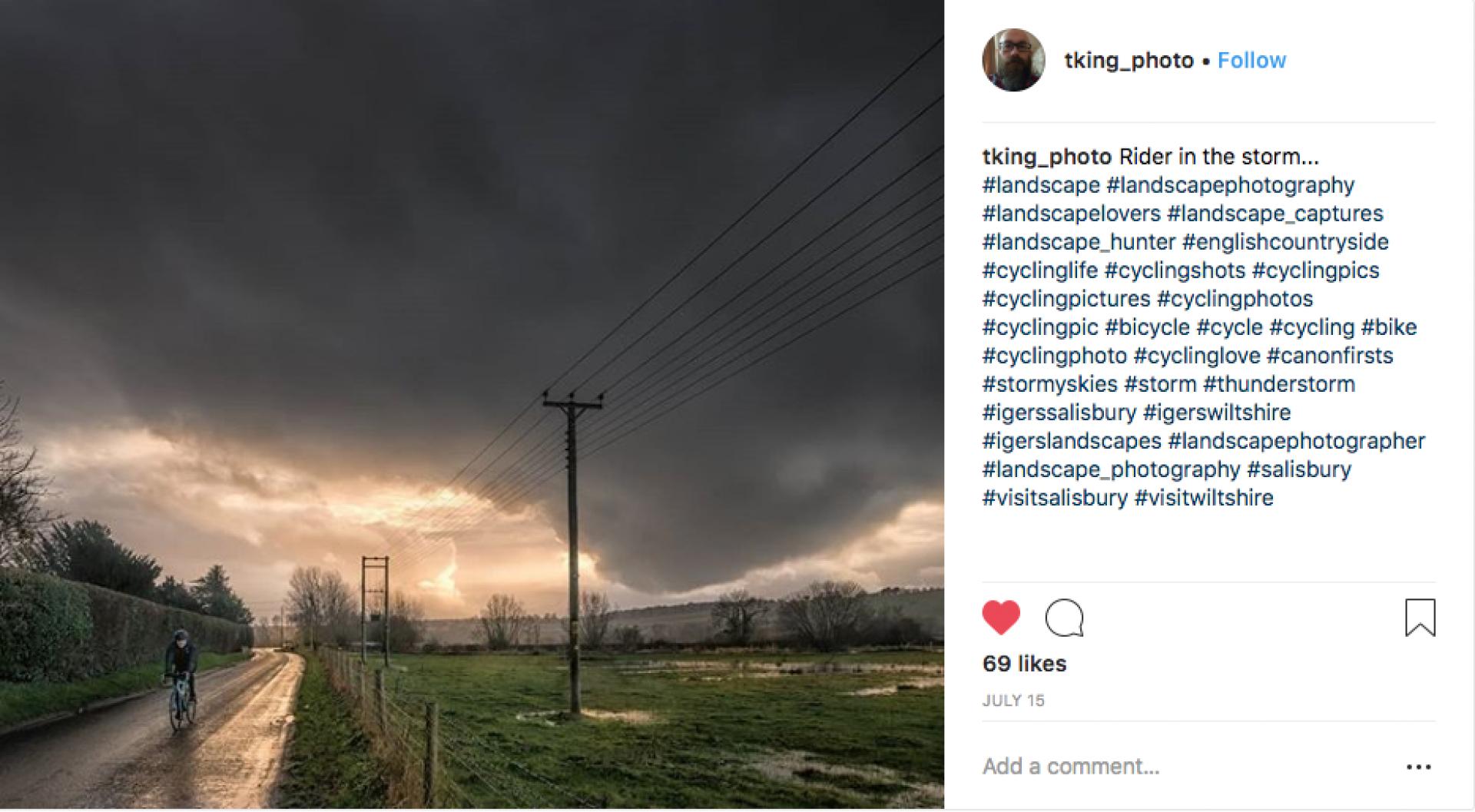Viewport: 1475px width, 812px height.
Task: Open the #cyclinglife hashtag
Action: 1039,270
